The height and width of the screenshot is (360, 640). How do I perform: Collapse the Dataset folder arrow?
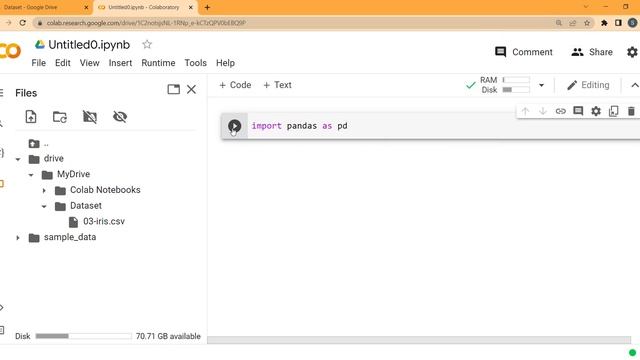pos(44,206)
